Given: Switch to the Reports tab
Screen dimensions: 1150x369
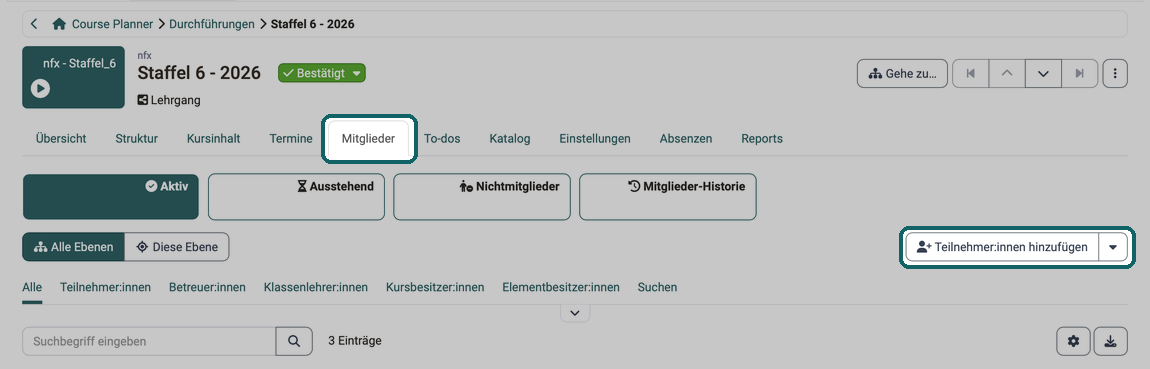Looking at the screenshot, I should (762, 139).
